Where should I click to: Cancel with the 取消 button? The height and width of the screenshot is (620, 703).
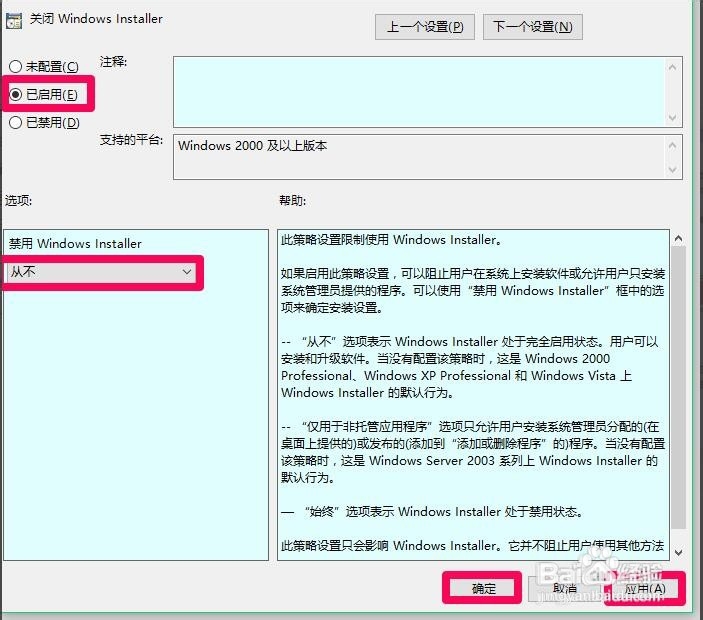pos(564,588)
